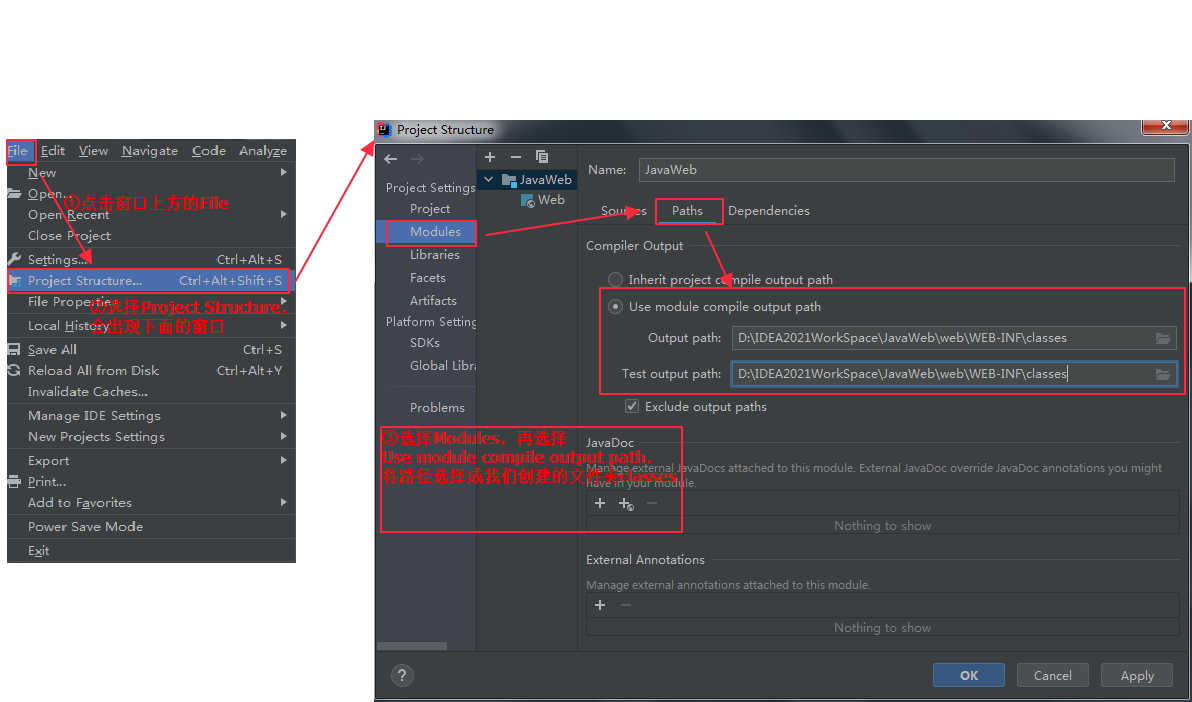This screenshot has height=702, width=1192.
Task: Add a new module with plus icon
Action: coord(490,157)
